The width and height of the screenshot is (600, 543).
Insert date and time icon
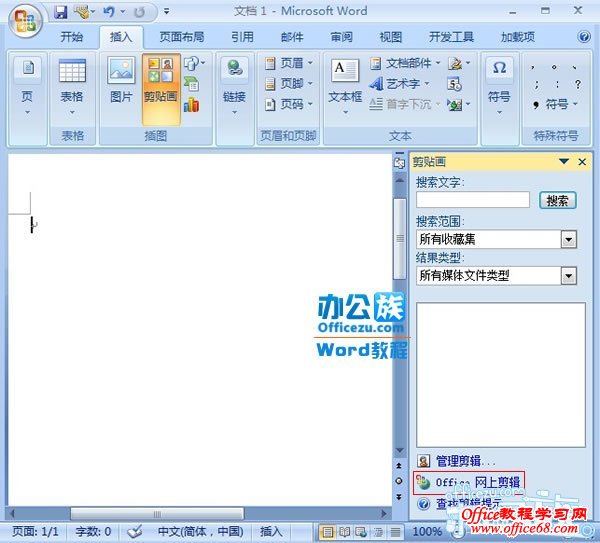[x=455, y=84]
